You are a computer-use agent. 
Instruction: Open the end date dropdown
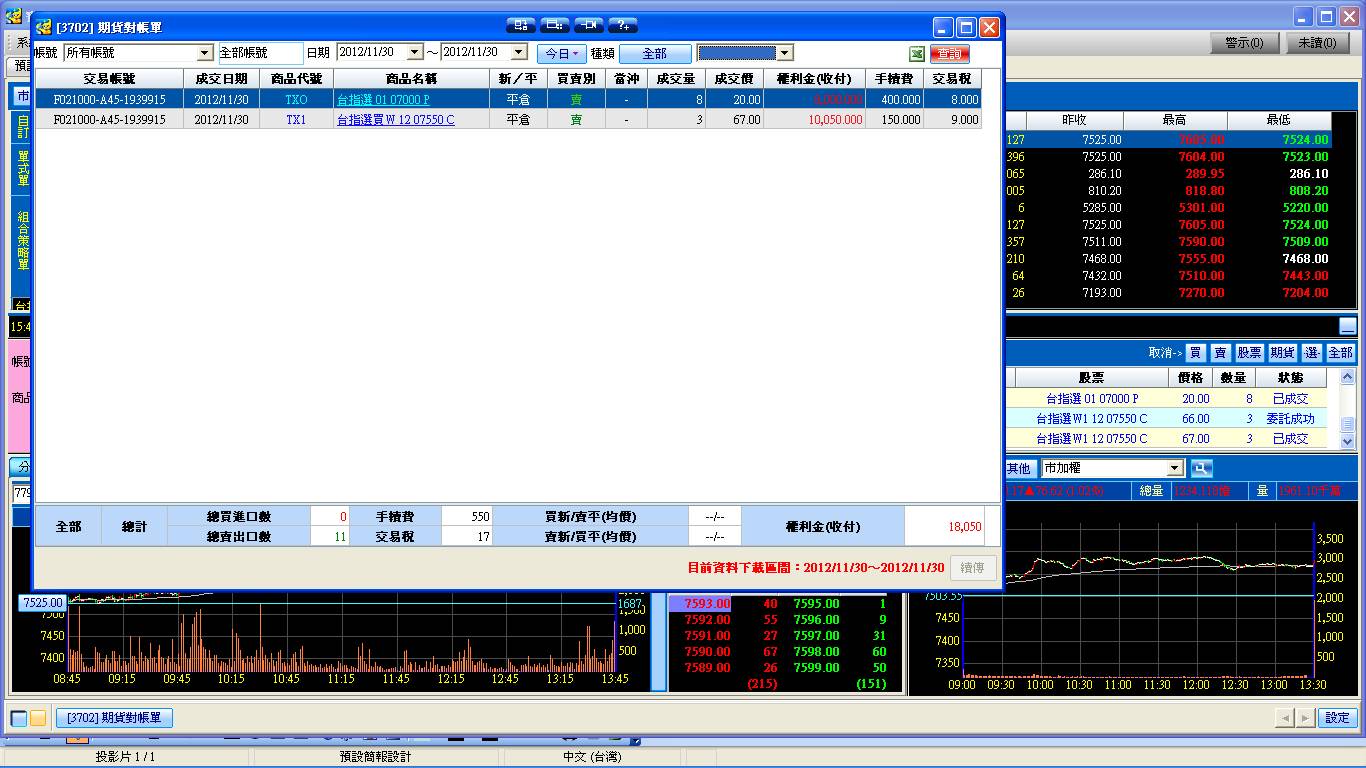(x=519, y=53)
